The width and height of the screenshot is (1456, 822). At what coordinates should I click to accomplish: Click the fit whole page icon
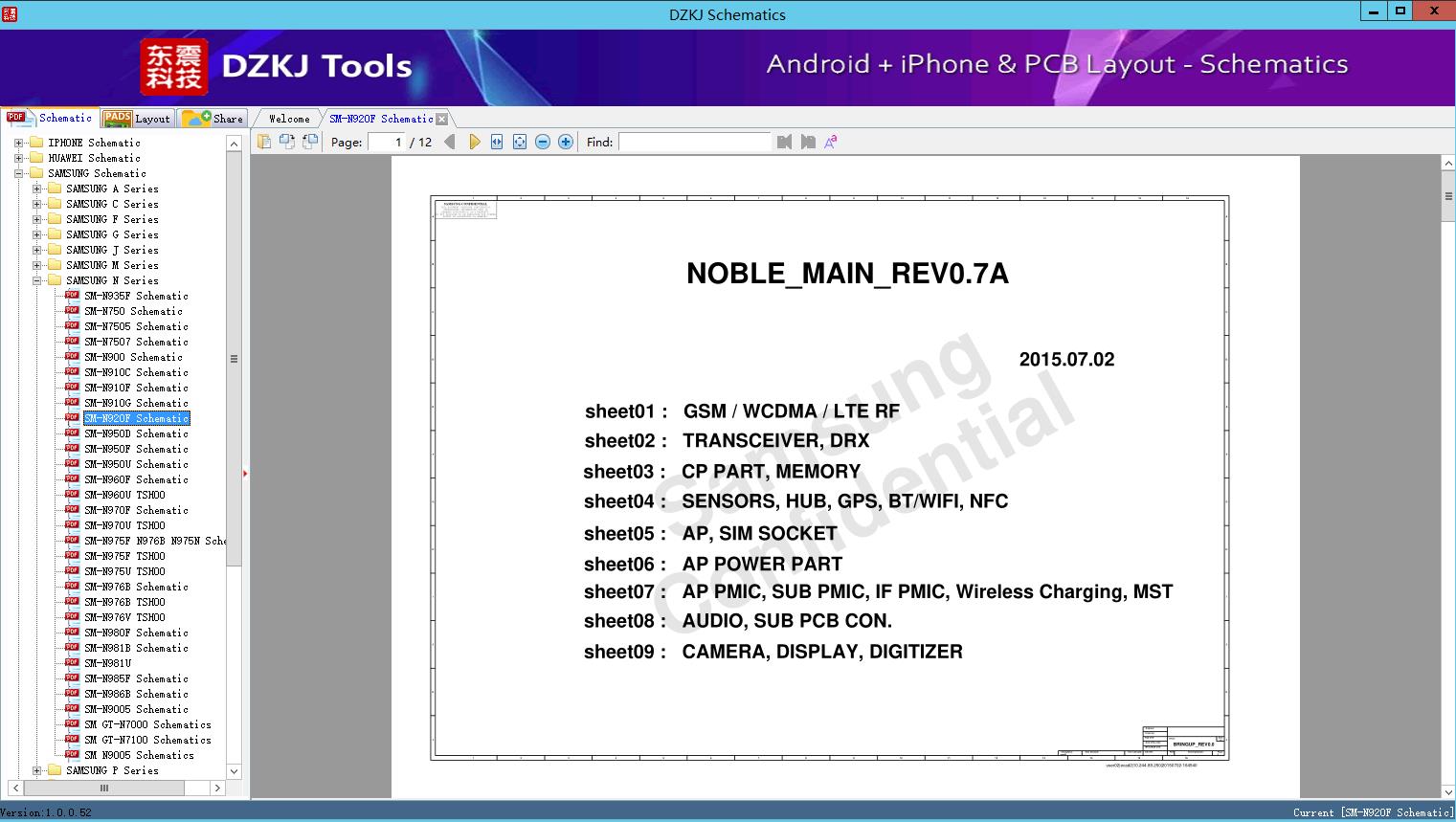[520, 142]
